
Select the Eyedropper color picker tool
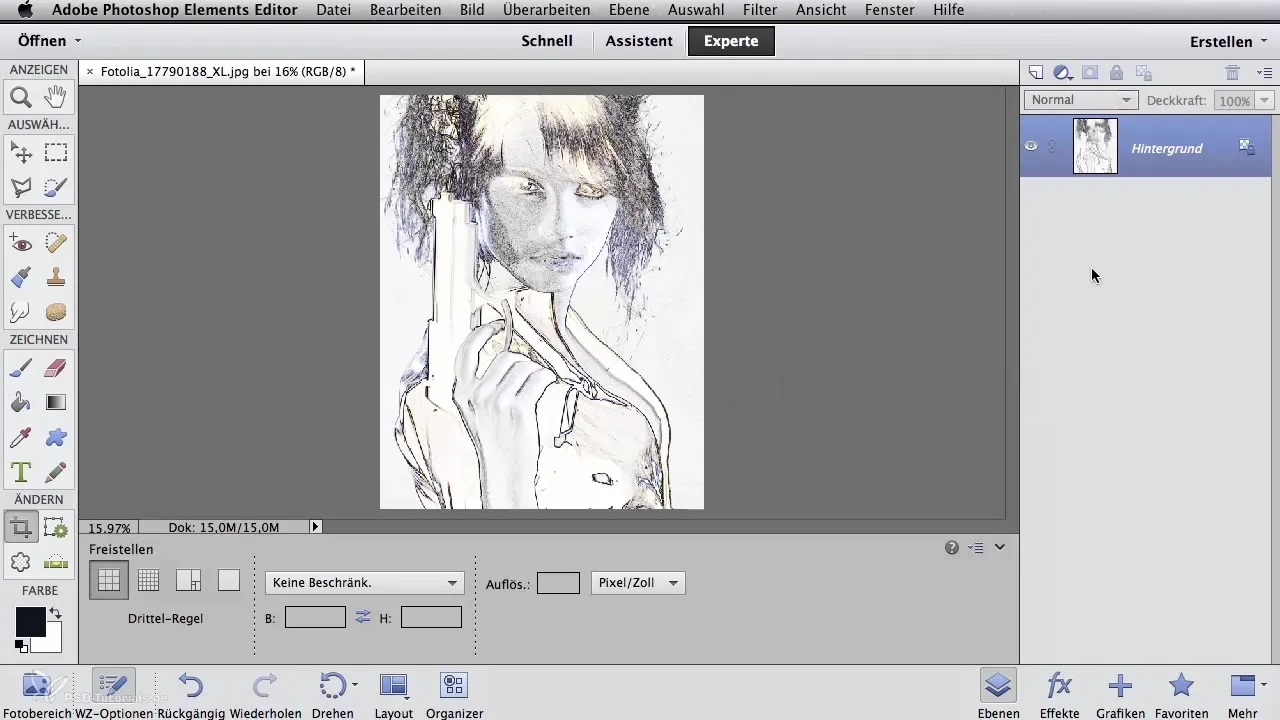(21, 437)
